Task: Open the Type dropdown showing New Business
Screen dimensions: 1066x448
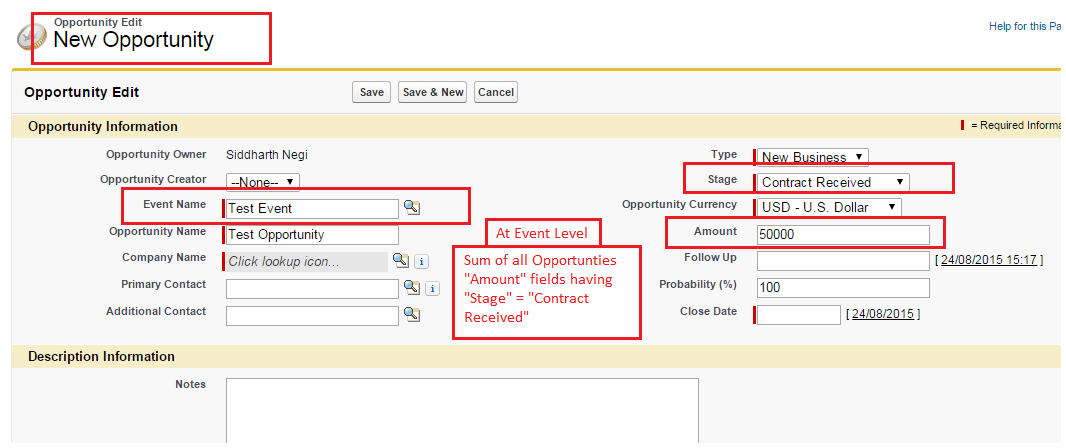Action: pos(812,157)
